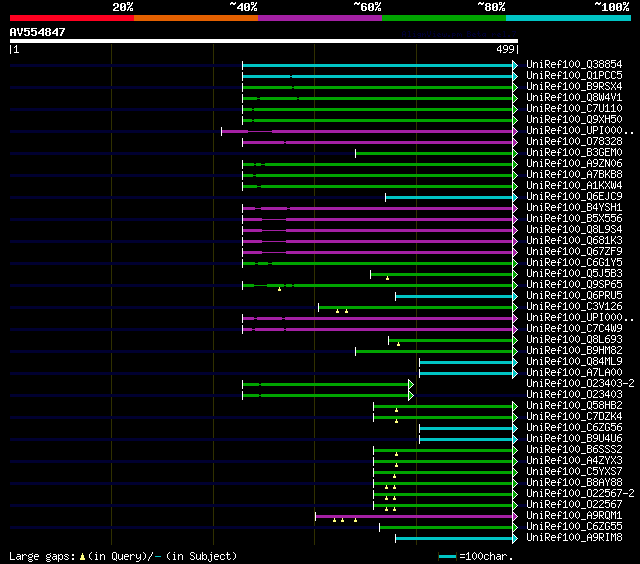640x564 pixels.
Task: Open the UniRef100_B3GEM0 subject
Action: 574,153
